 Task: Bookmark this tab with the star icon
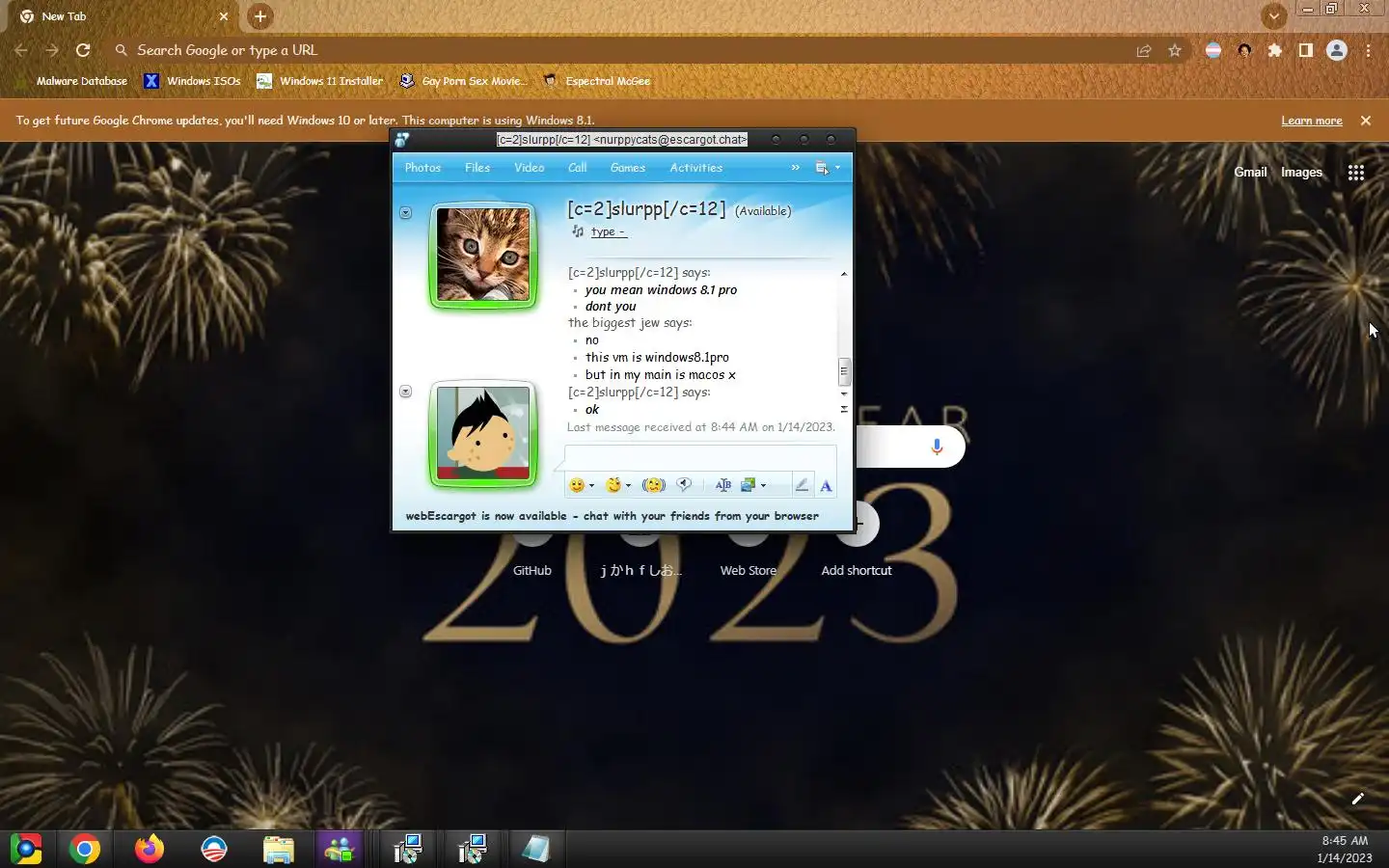[1175, 50]
